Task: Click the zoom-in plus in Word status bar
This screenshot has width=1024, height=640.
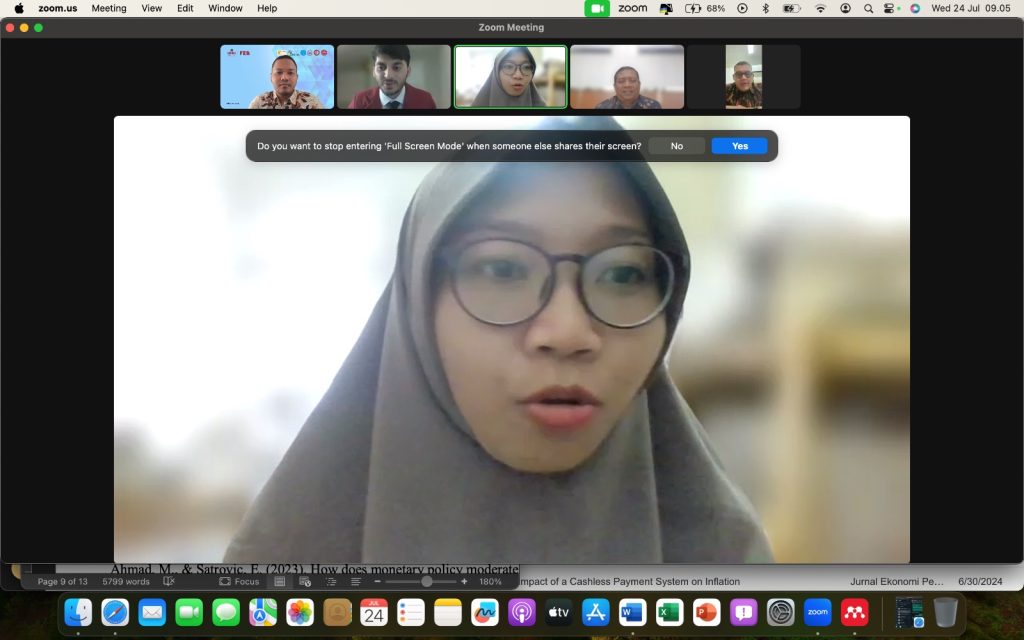Action: tap(464, 581)
